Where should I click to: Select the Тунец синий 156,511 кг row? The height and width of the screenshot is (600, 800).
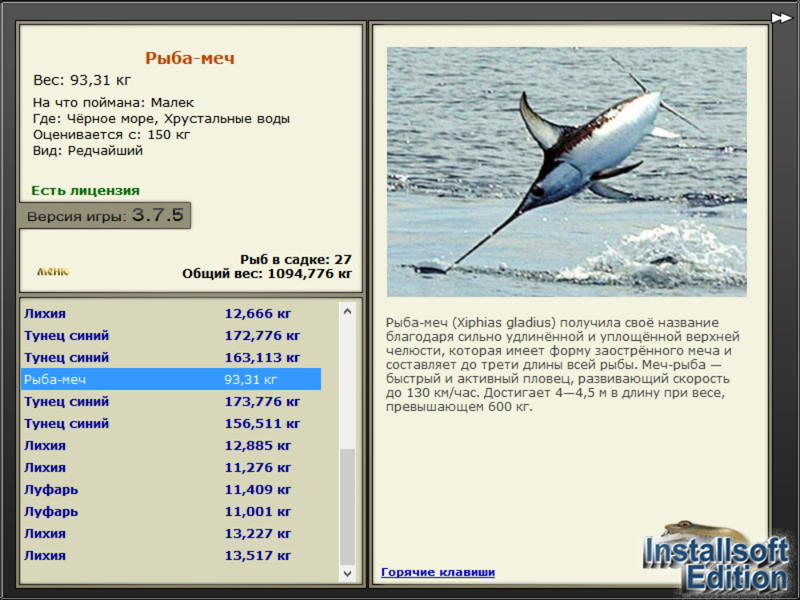[x=171, y=423]
